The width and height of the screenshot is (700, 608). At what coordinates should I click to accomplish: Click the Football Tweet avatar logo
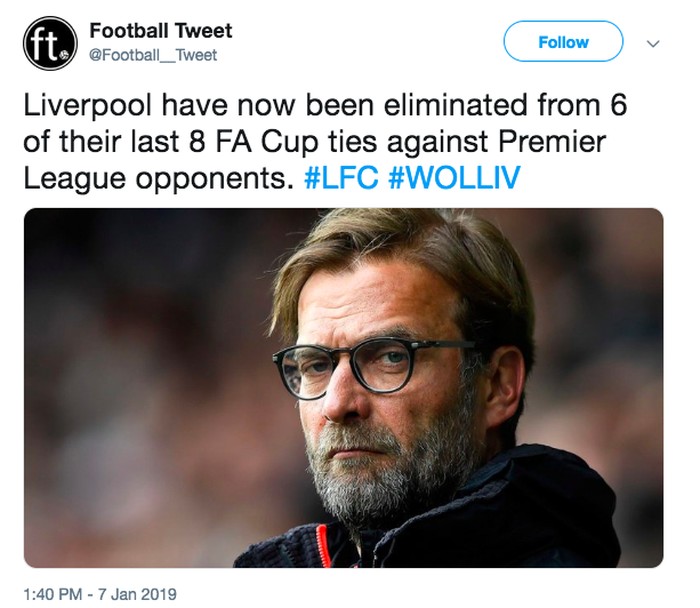(x=50, y=44)
